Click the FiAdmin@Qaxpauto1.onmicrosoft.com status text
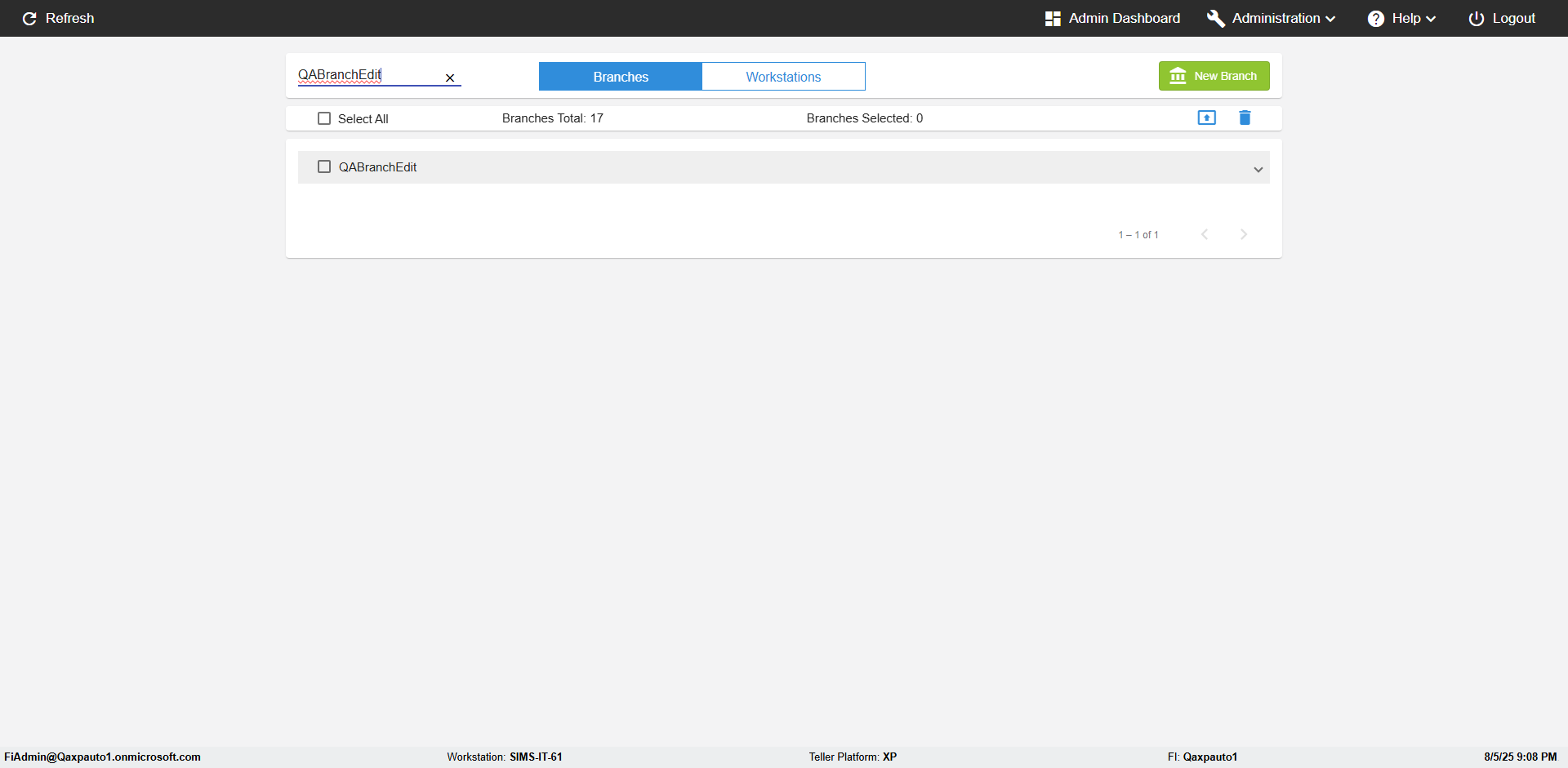This screenshot has height=768, width=1568. click(x=103, y=757)
